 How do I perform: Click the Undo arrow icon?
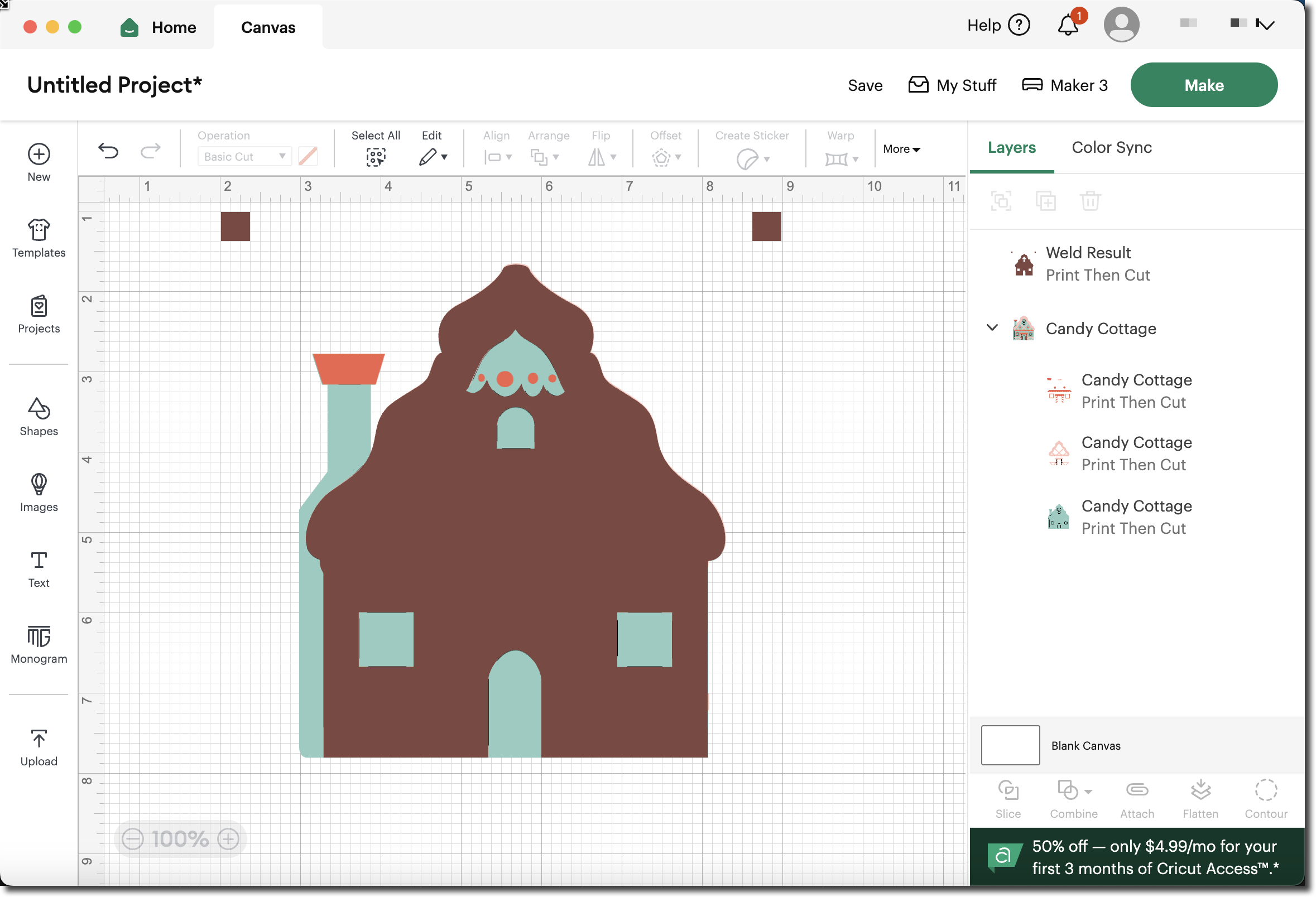pos(108,151)
